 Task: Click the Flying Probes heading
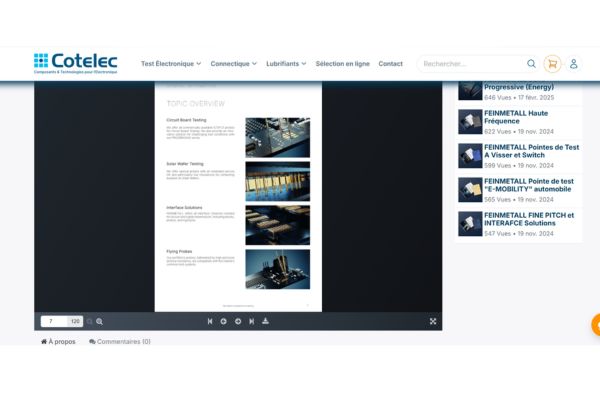pos(179,251)
